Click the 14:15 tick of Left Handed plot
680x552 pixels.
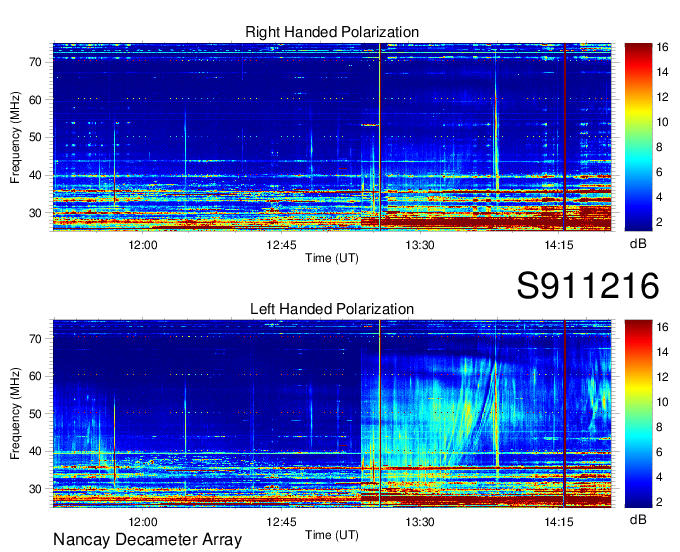[x=559, y=521]
